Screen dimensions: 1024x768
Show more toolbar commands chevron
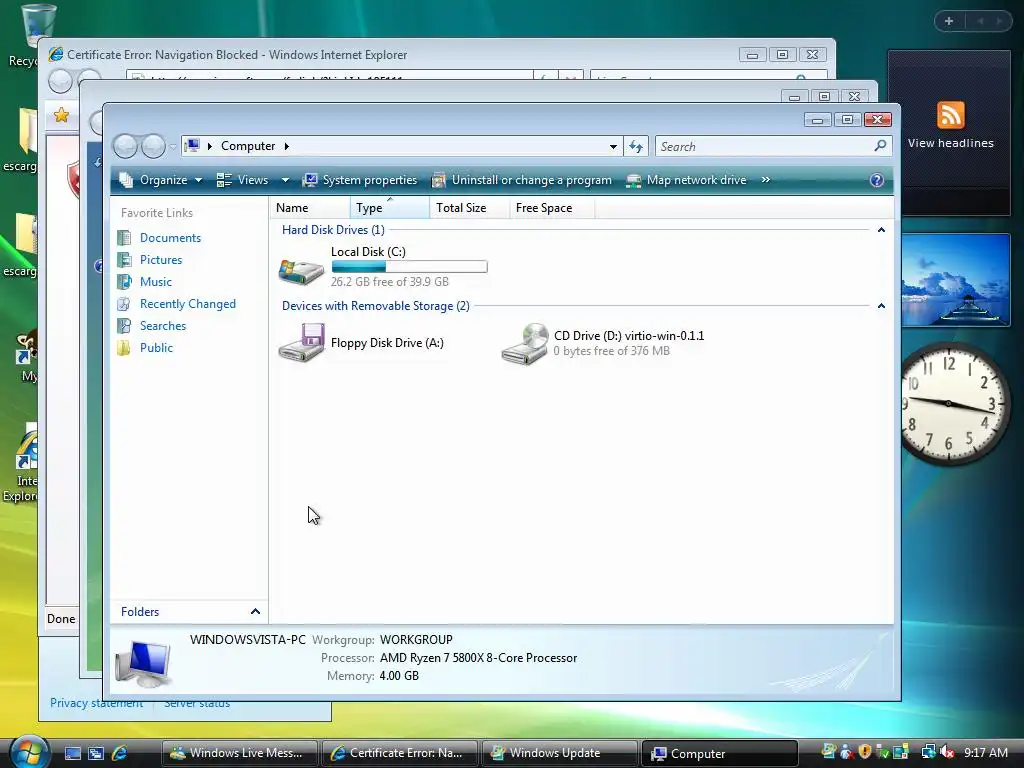[765, 180]
